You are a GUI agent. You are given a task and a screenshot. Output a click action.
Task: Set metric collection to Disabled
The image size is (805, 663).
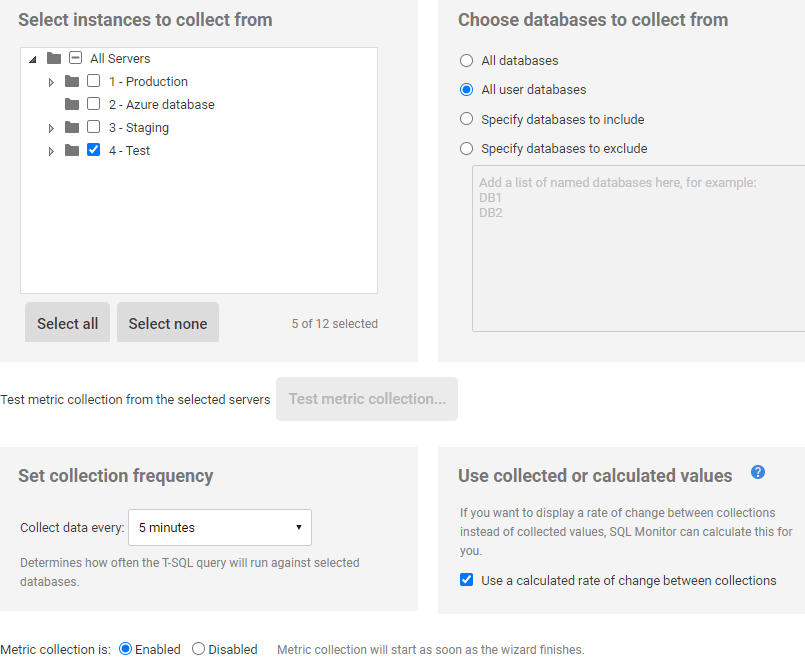click(x=197, y=649)
